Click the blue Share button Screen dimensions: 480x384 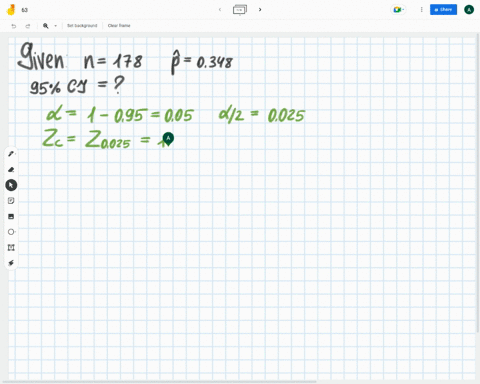click(443, 10)
